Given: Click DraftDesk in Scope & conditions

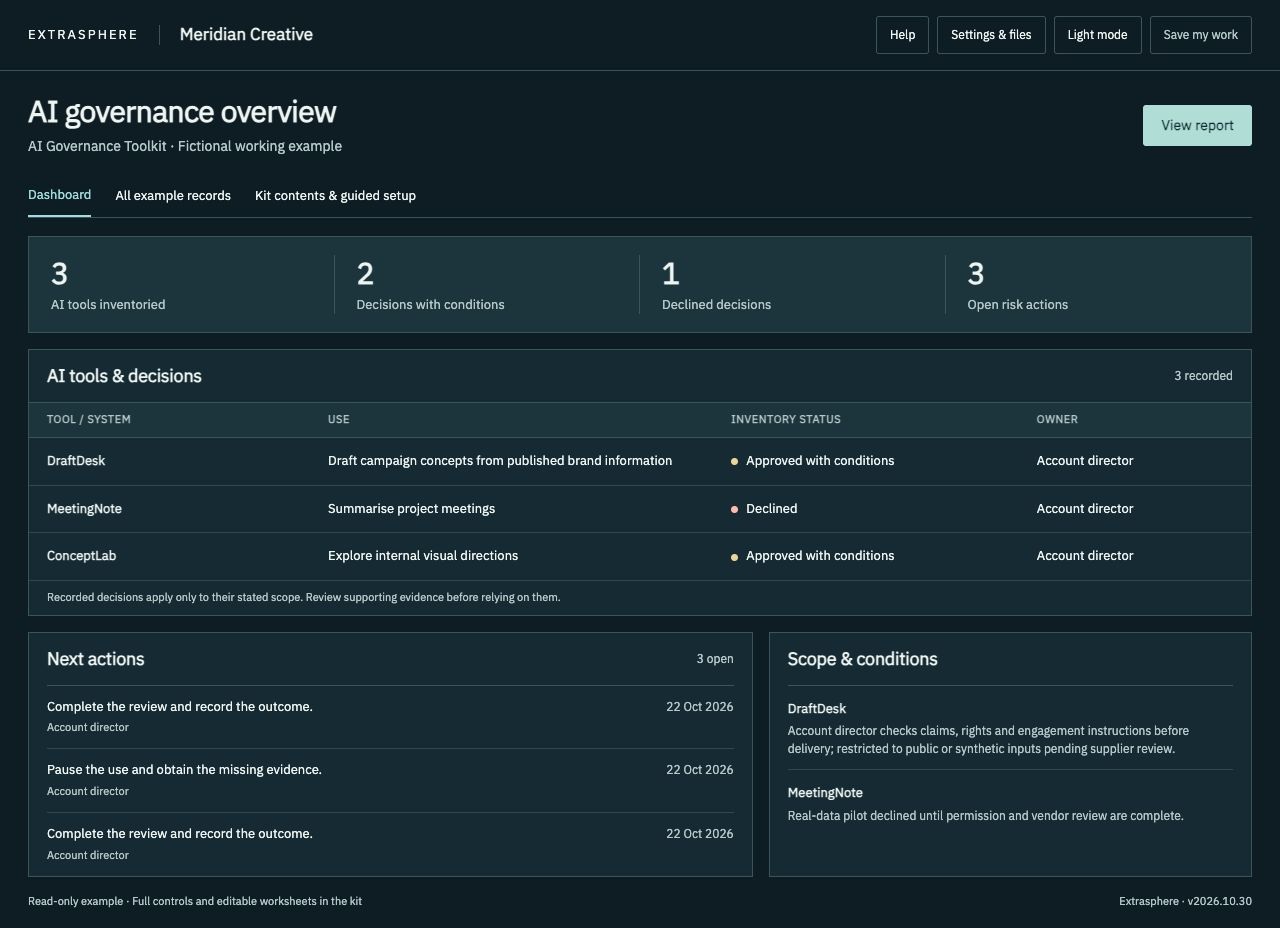Looking at the screenshot, I should (817, 709).
